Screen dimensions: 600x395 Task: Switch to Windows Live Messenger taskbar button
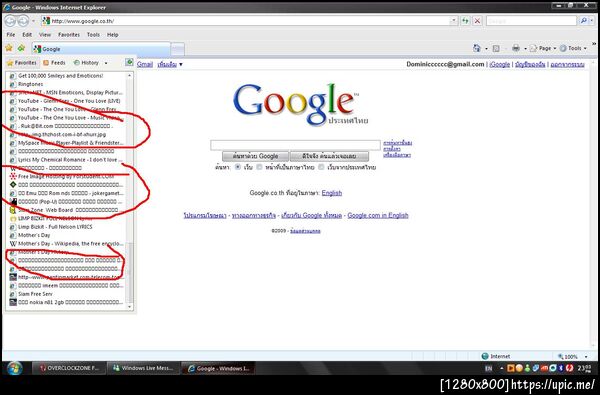coord(143,368)
